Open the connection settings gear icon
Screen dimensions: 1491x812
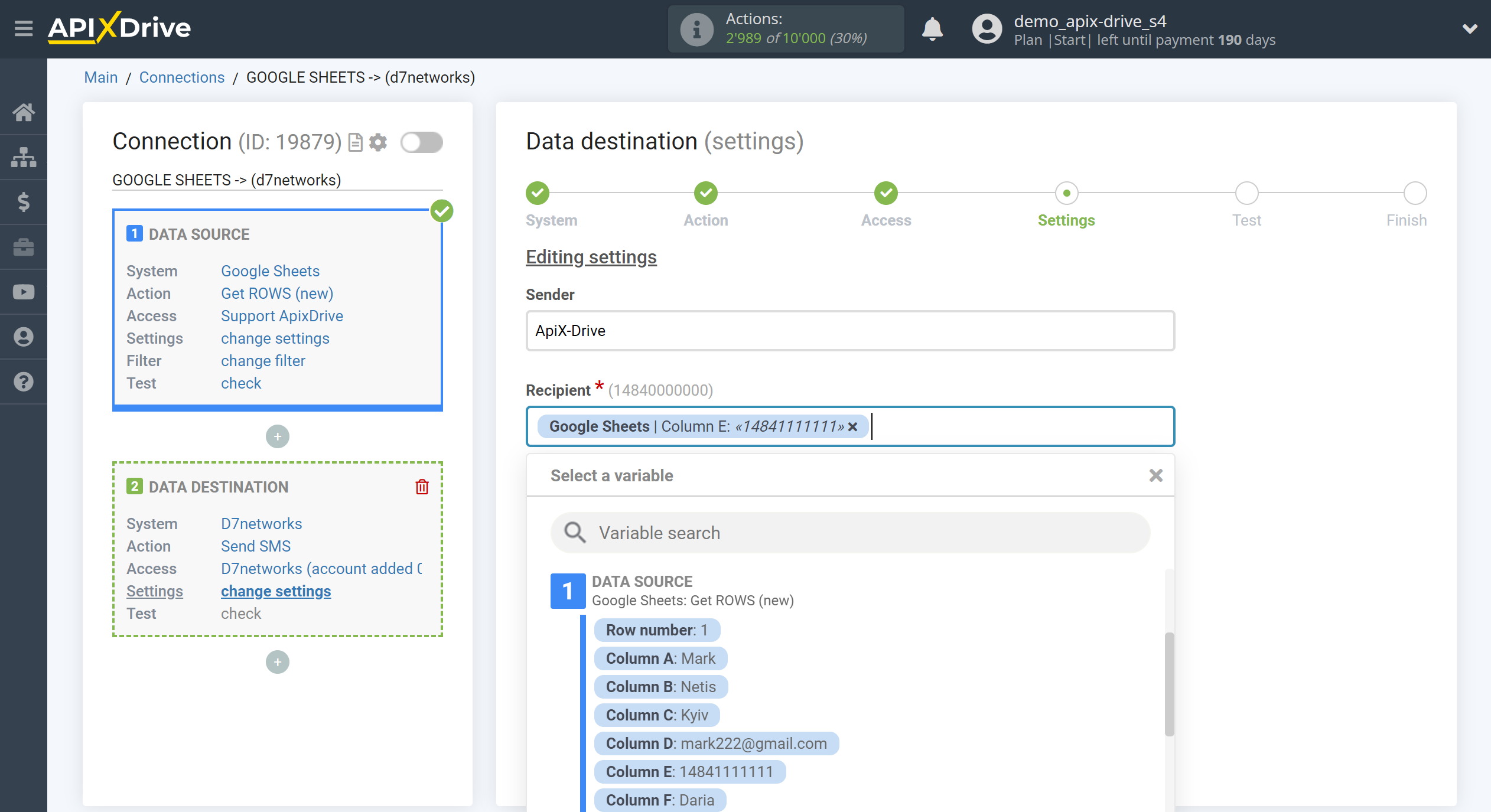click(x=378, y=142)
